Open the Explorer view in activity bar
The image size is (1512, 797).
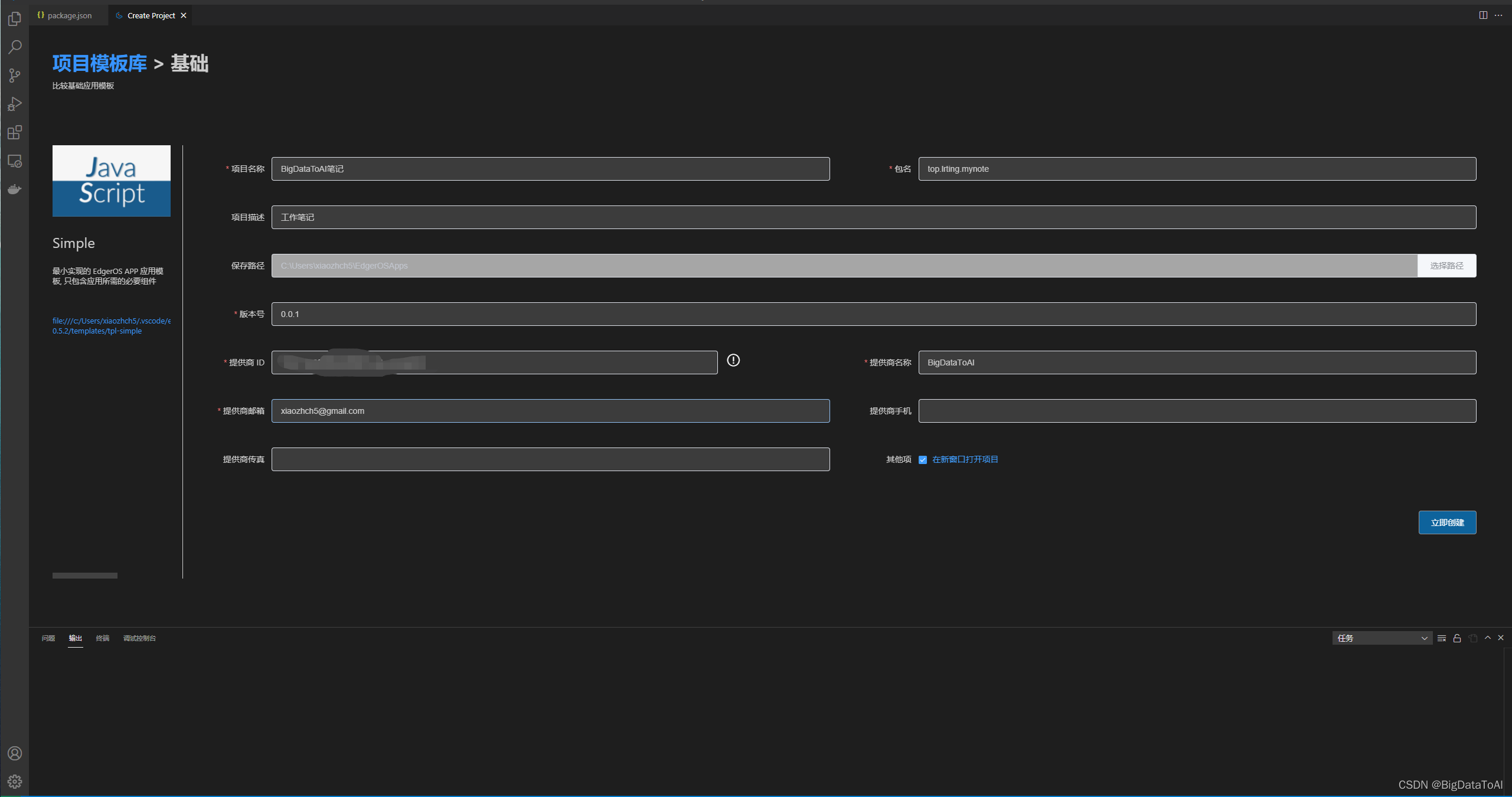coord(15,19)
